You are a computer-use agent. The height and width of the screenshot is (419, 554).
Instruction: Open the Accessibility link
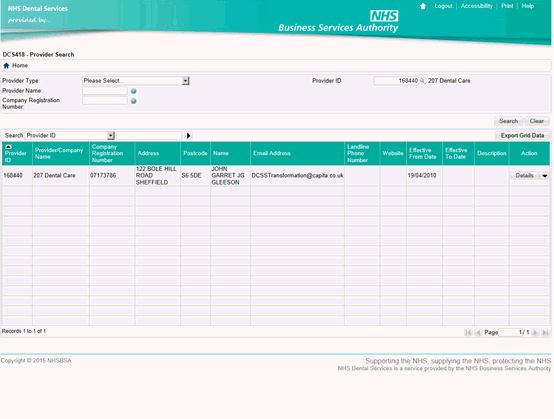477,6
